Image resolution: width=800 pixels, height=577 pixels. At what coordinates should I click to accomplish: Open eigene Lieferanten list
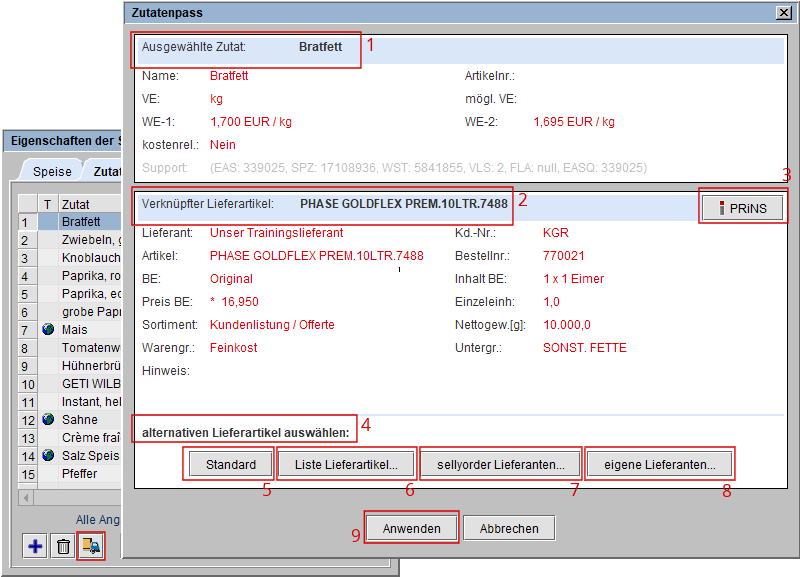[659, 464]
